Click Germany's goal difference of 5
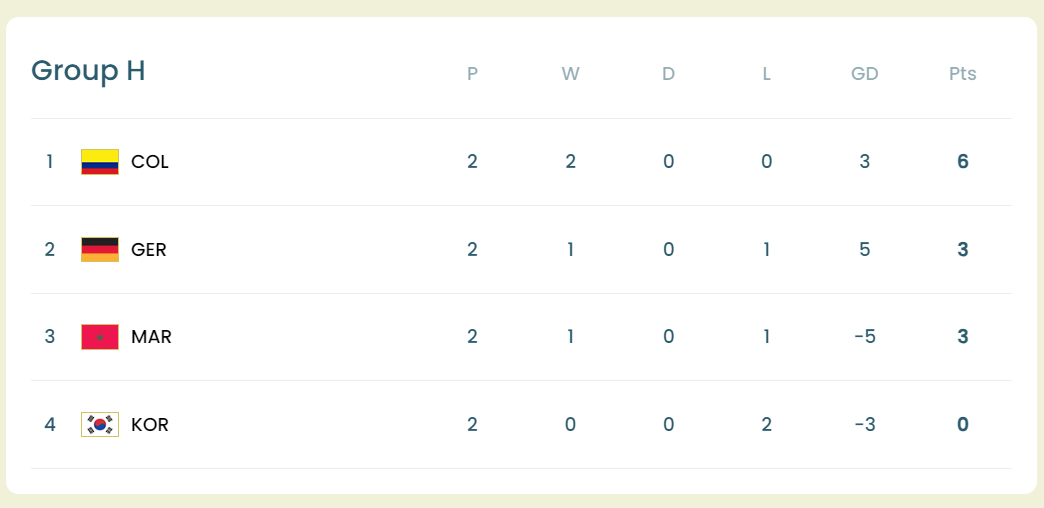 click(x=864, y=249)
